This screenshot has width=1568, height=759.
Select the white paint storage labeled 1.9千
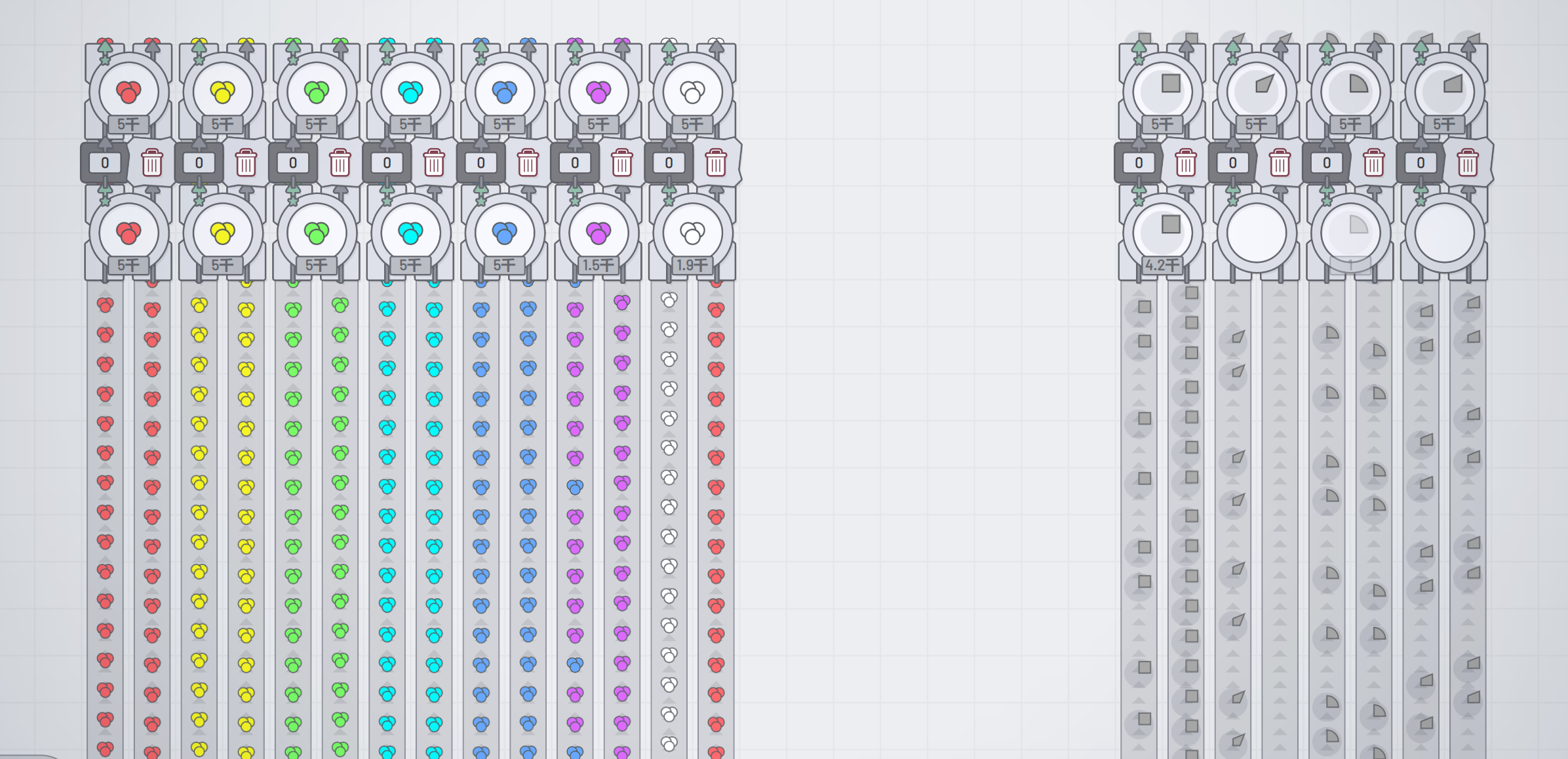[692, 233]
